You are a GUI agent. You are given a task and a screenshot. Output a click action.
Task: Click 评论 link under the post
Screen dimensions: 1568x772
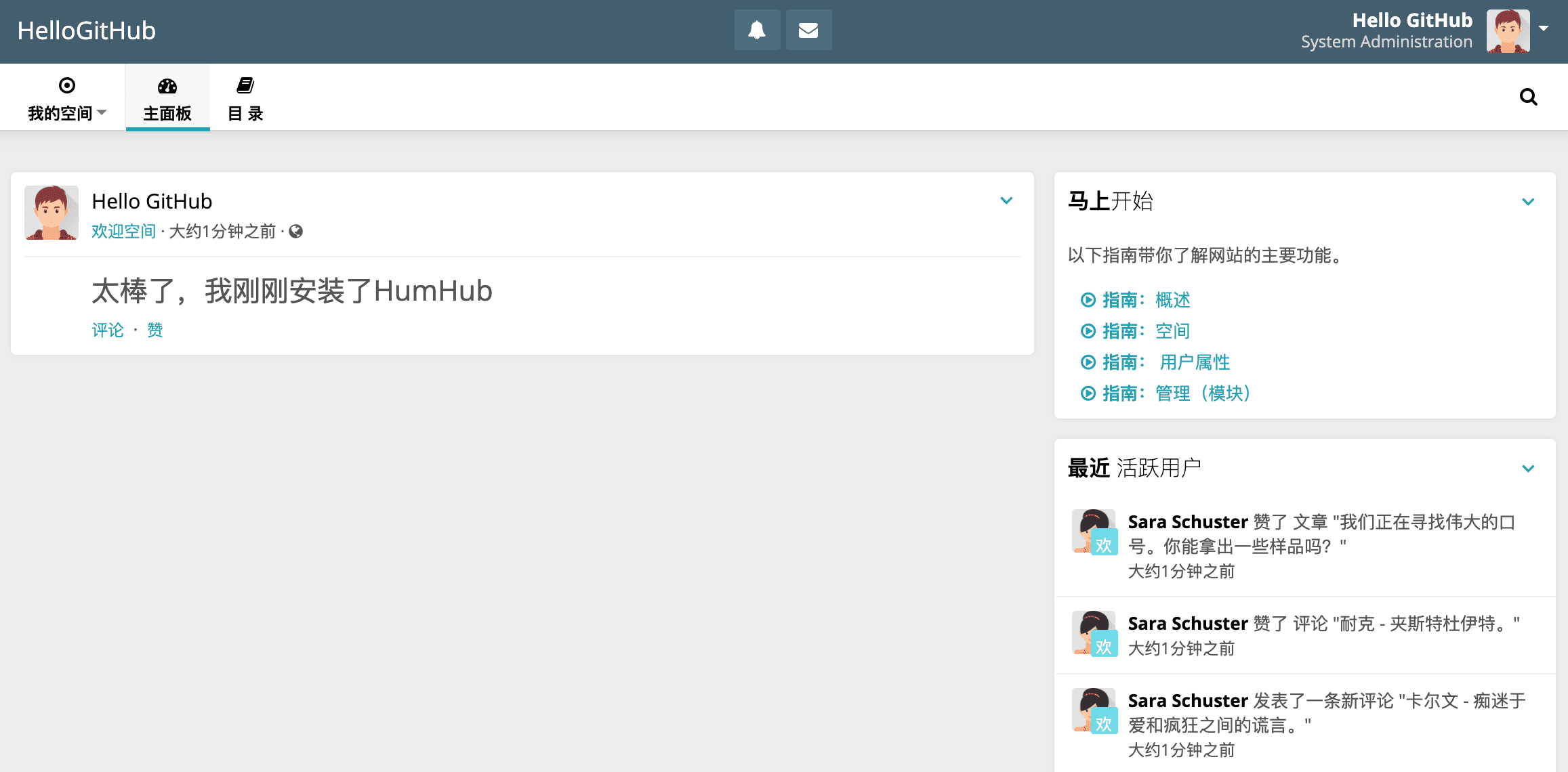click(108, 330)
